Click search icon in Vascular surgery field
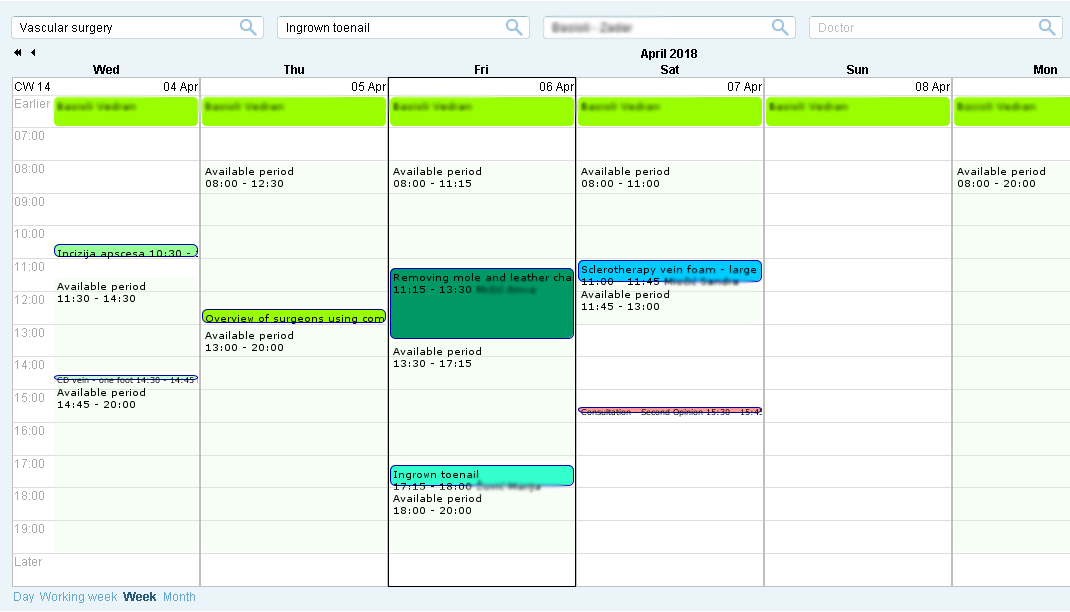Screen dimensions: 1070x612 [x=248, y=28]
